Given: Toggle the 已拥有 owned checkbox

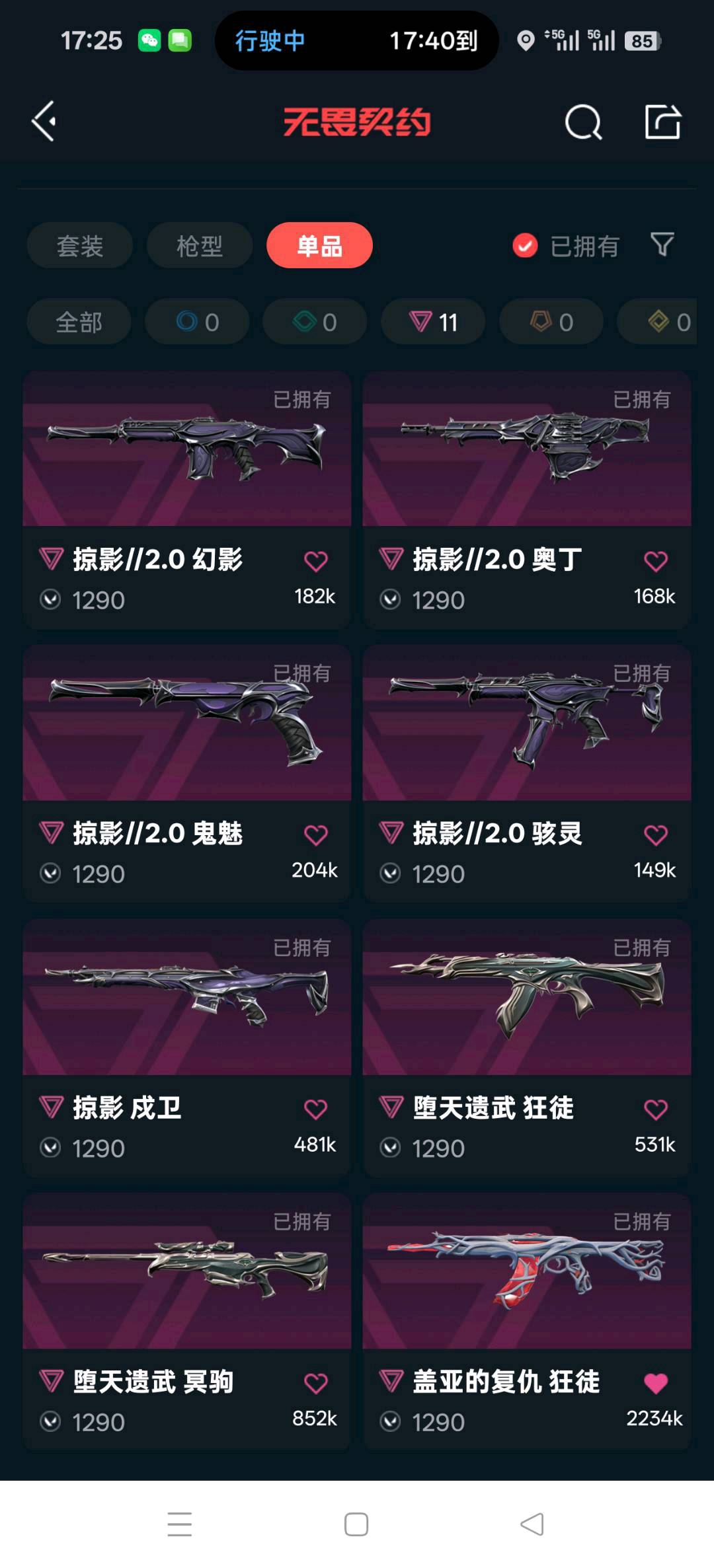Looking at the screenshot, I should (x=525, y=246).
